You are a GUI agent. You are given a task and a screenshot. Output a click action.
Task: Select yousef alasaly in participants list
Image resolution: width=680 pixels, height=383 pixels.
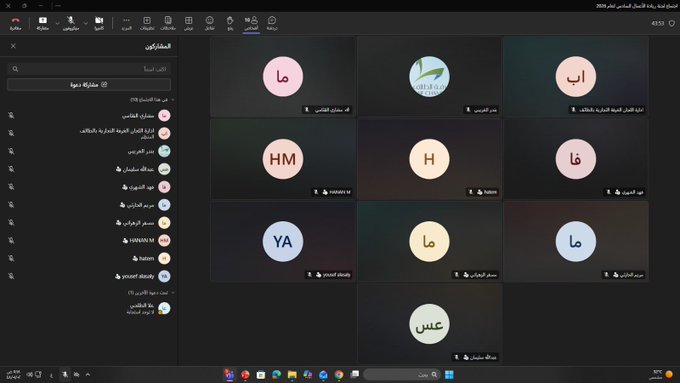click(89, 276)
